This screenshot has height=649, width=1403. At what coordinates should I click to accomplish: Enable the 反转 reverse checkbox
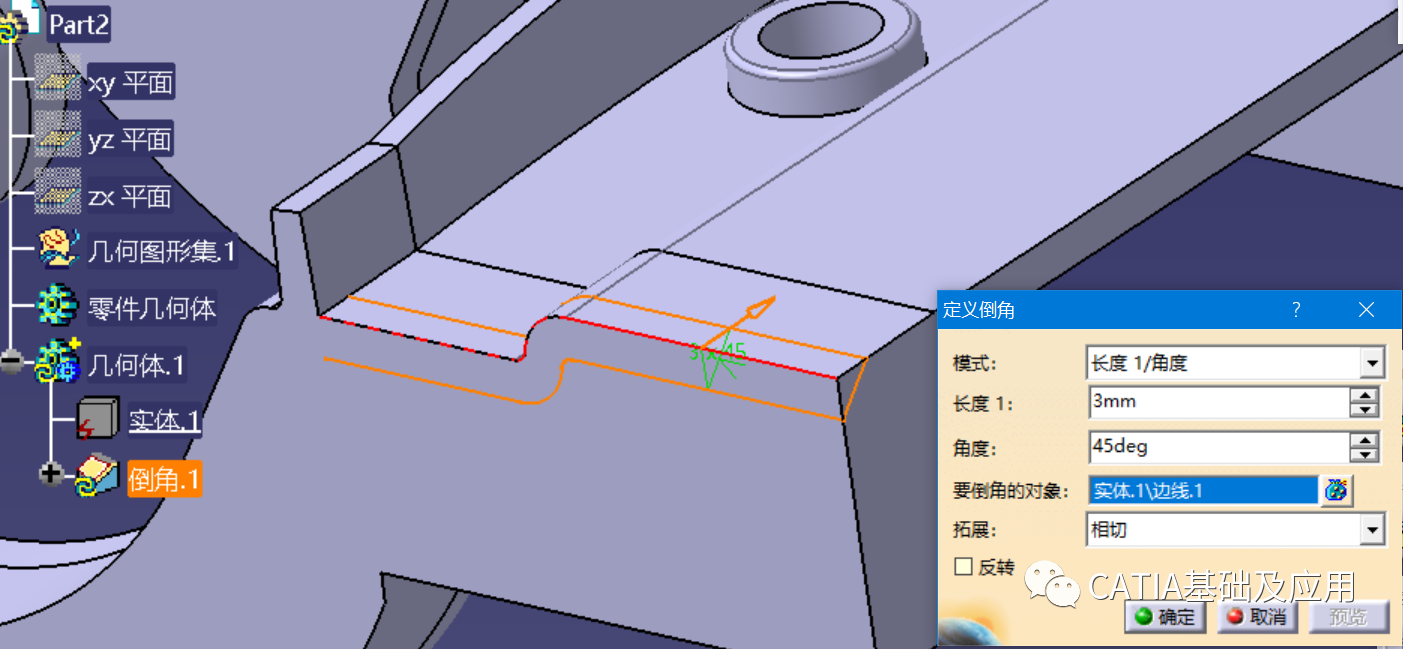click(x=963, y=567)
